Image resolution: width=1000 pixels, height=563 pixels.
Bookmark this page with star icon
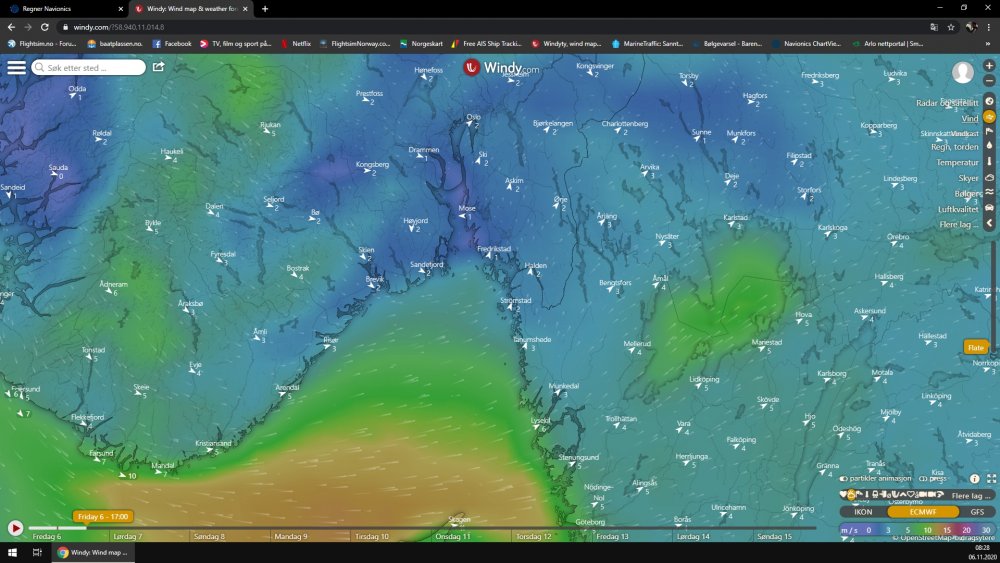[x=951, y=27]
